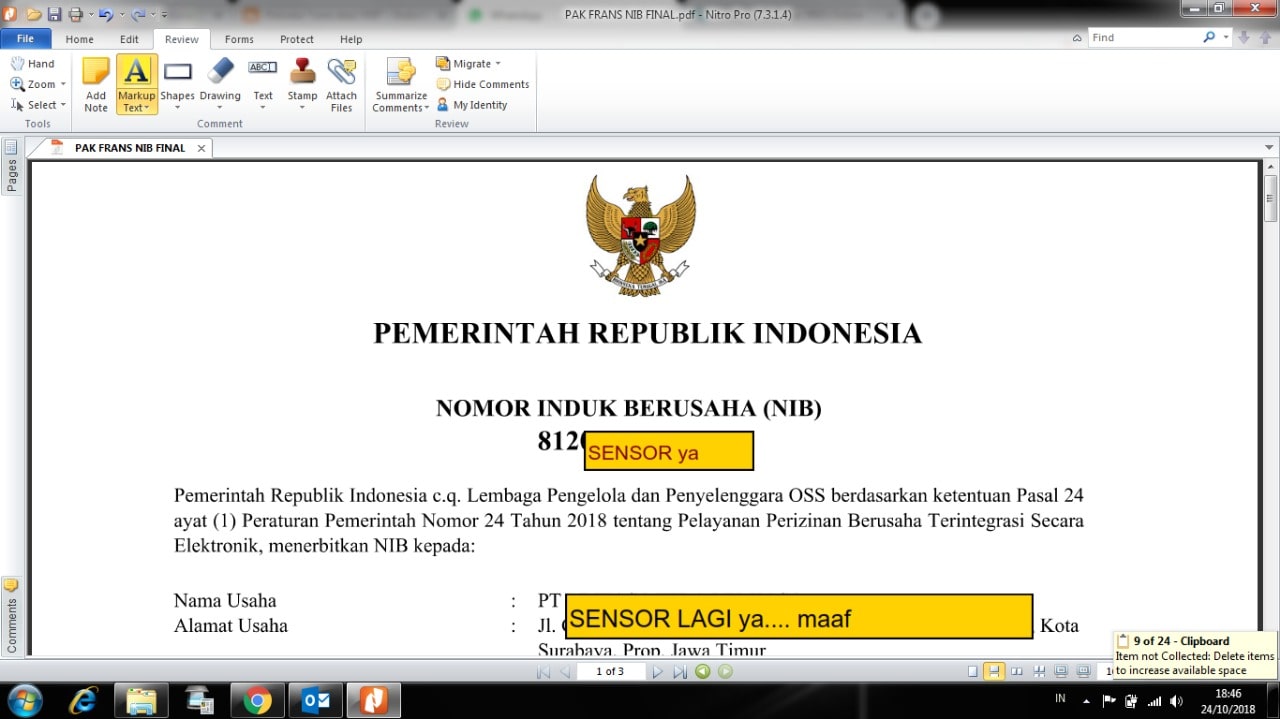
Task: Select the 'SENSOR LAGI ya.... maaf' annotation
Action: pyautogui.click(x=799, y=616)
